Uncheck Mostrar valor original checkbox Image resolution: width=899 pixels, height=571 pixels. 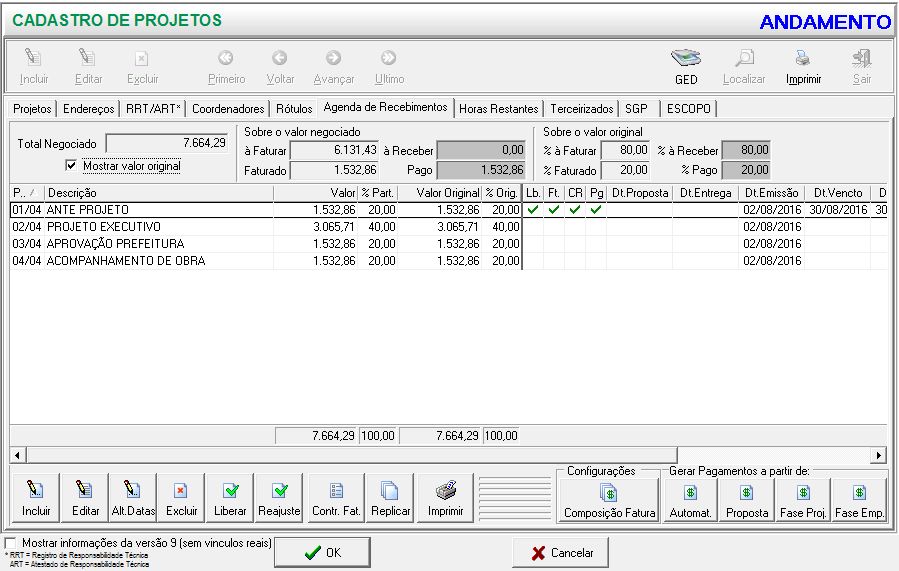pyautogui.click(x=71, y=166)
